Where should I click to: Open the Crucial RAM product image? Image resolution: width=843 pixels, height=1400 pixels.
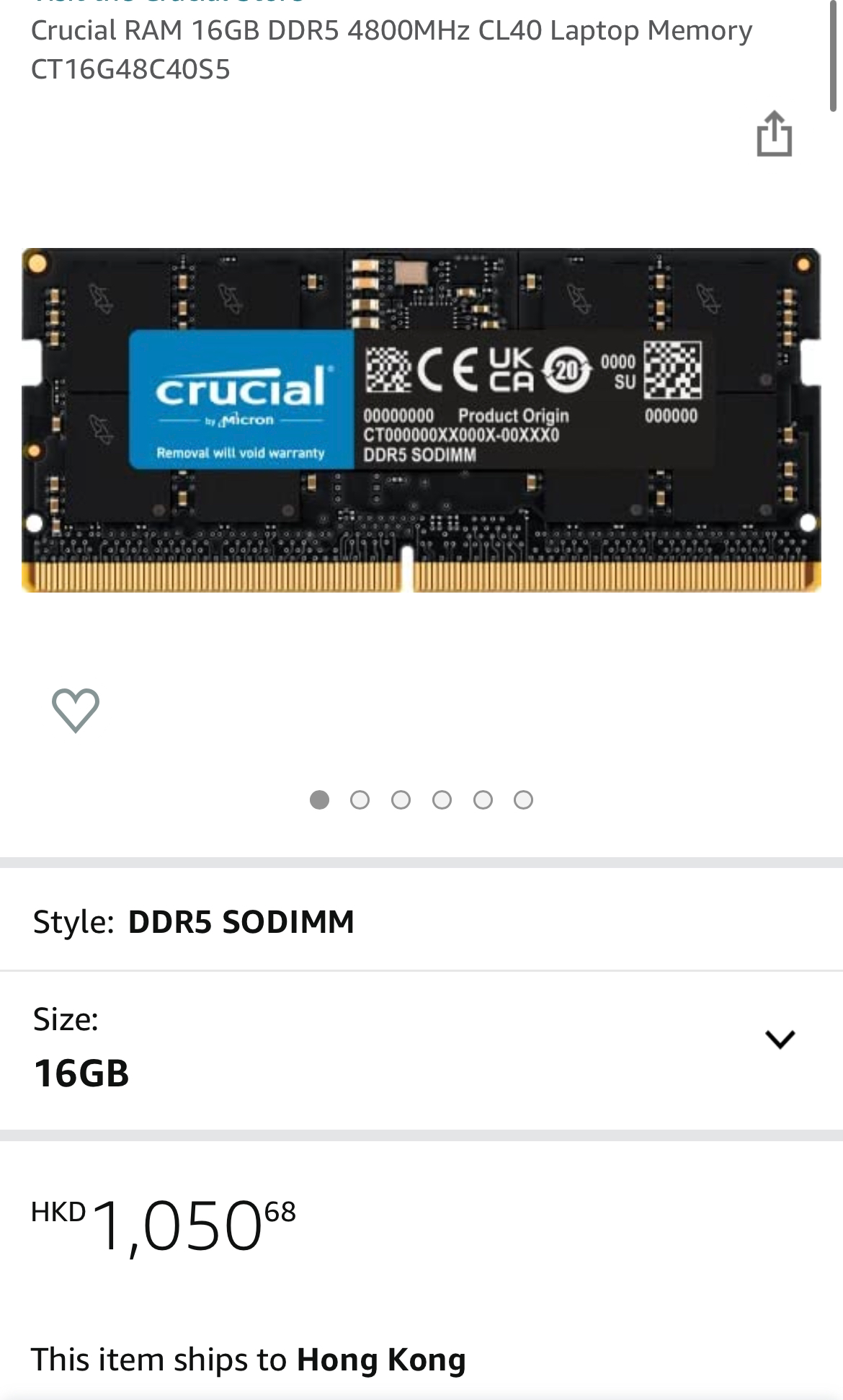421,420
